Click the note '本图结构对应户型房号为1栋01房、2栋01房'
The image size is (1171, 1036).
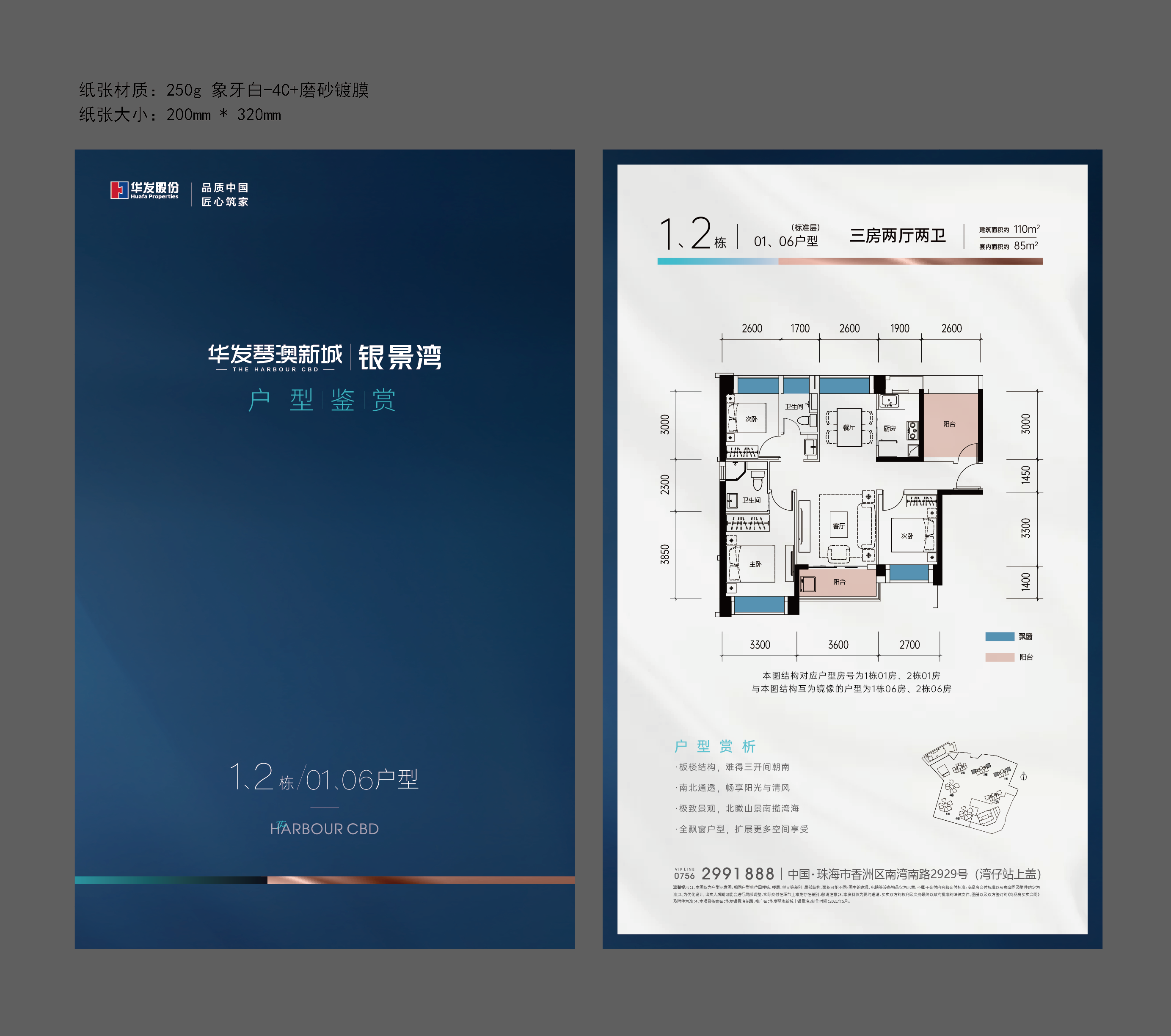point(851,676)
